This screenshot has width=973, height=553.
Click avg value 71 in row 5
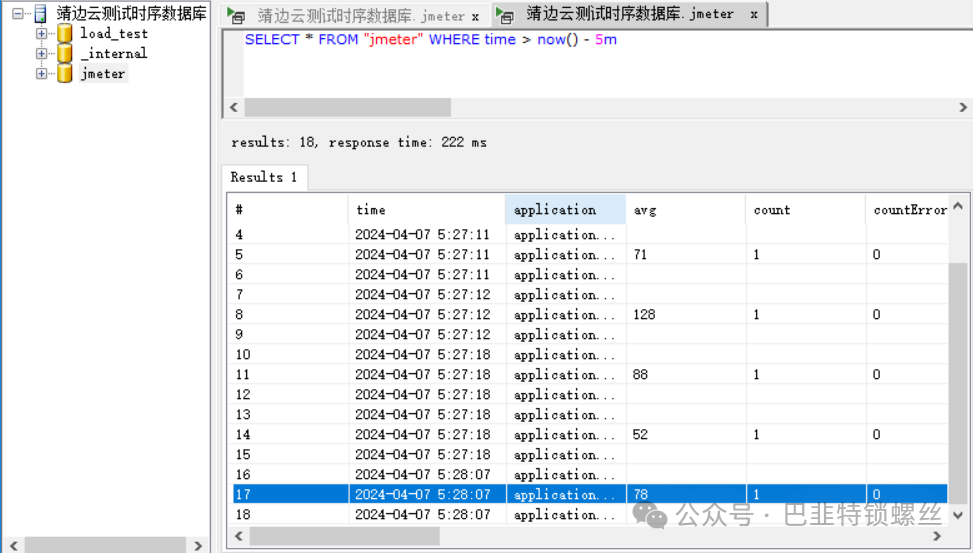[x=640, y=254]
